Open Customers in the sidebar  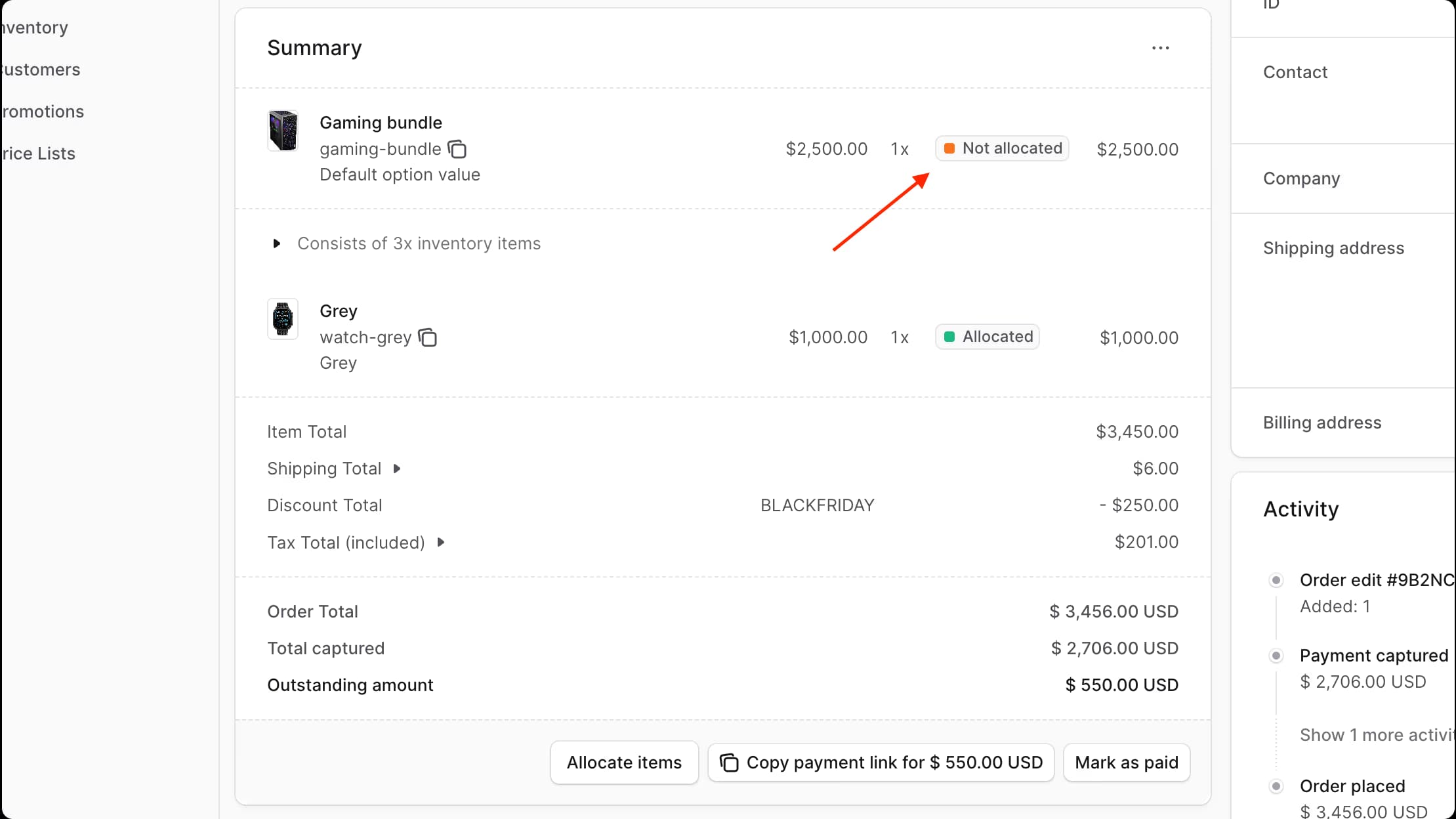(x=41, y=70)
